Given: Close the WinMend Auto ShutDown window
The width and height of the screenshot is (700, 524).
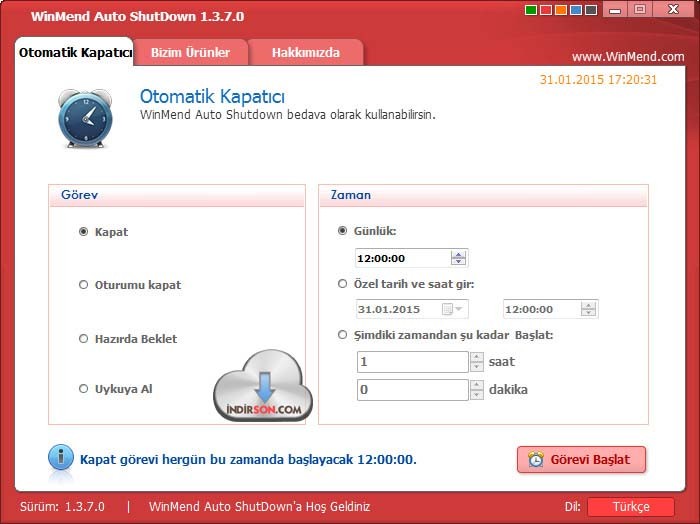Looking at the screenshot, I should point(673,9).
